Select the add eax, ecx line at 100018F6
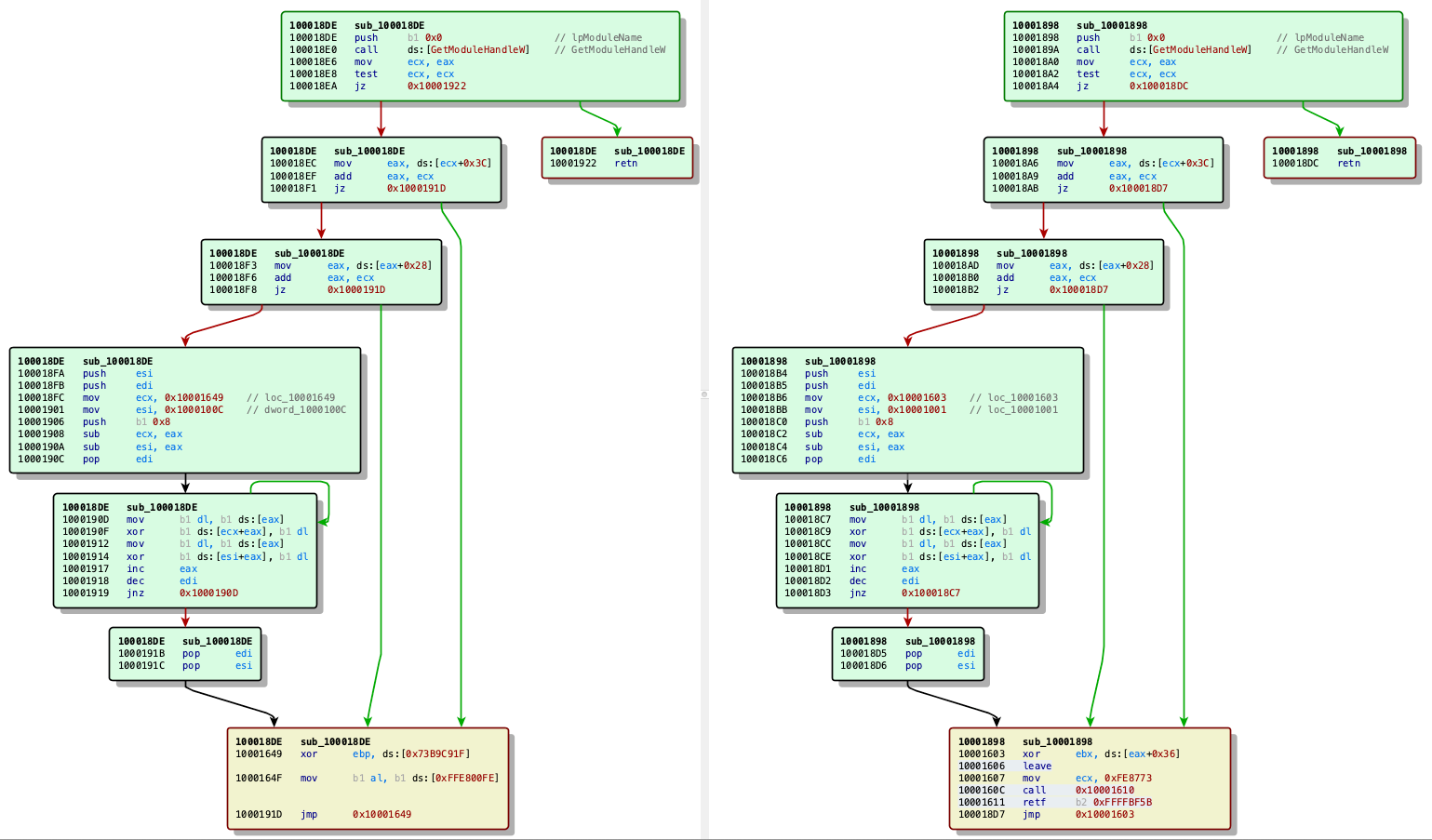Image resolution: width=1432 pixels, height=840 pixels. [291, 278]
